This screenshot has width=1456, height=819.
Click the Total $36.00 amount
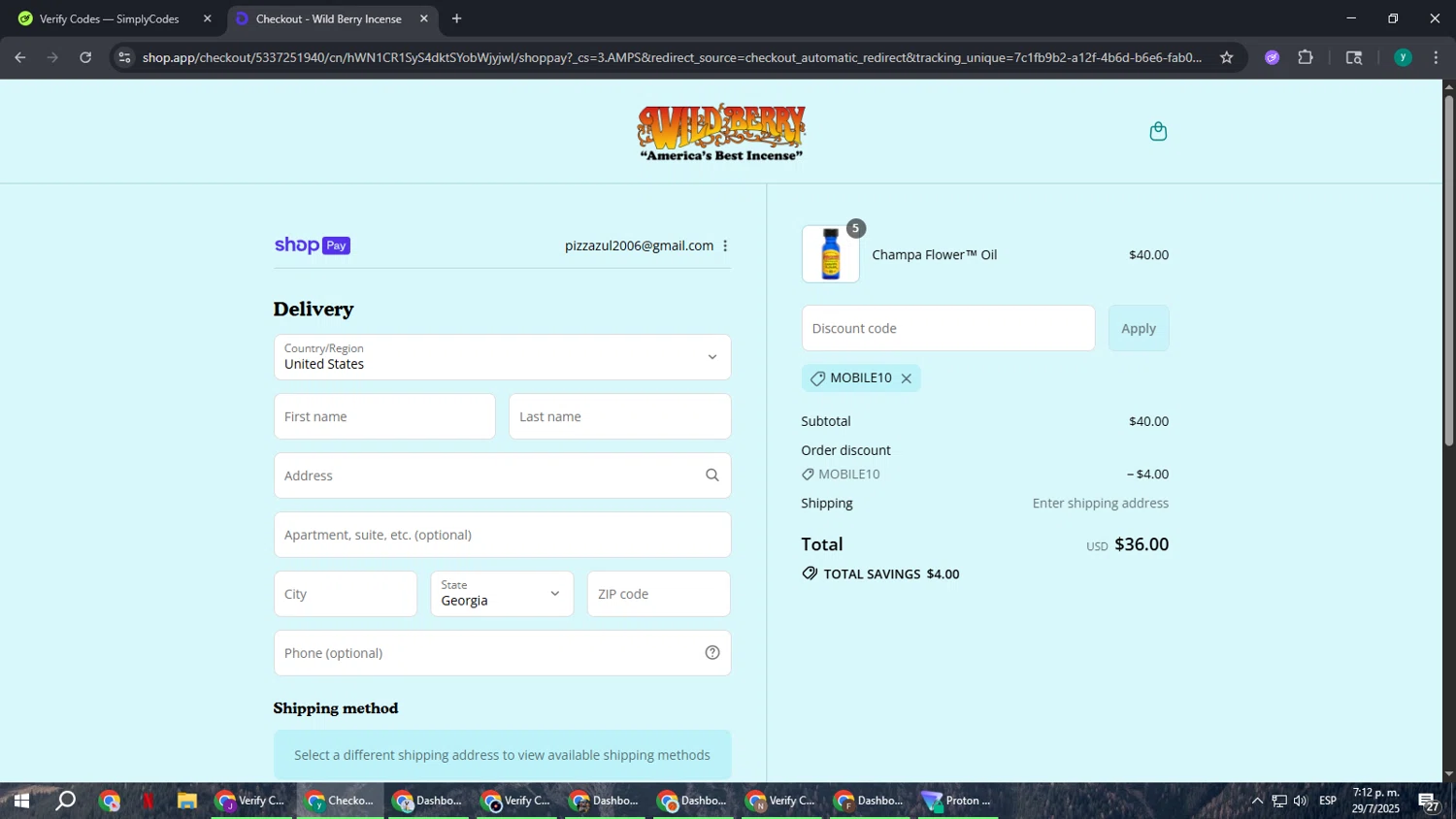coord(1142,544)
